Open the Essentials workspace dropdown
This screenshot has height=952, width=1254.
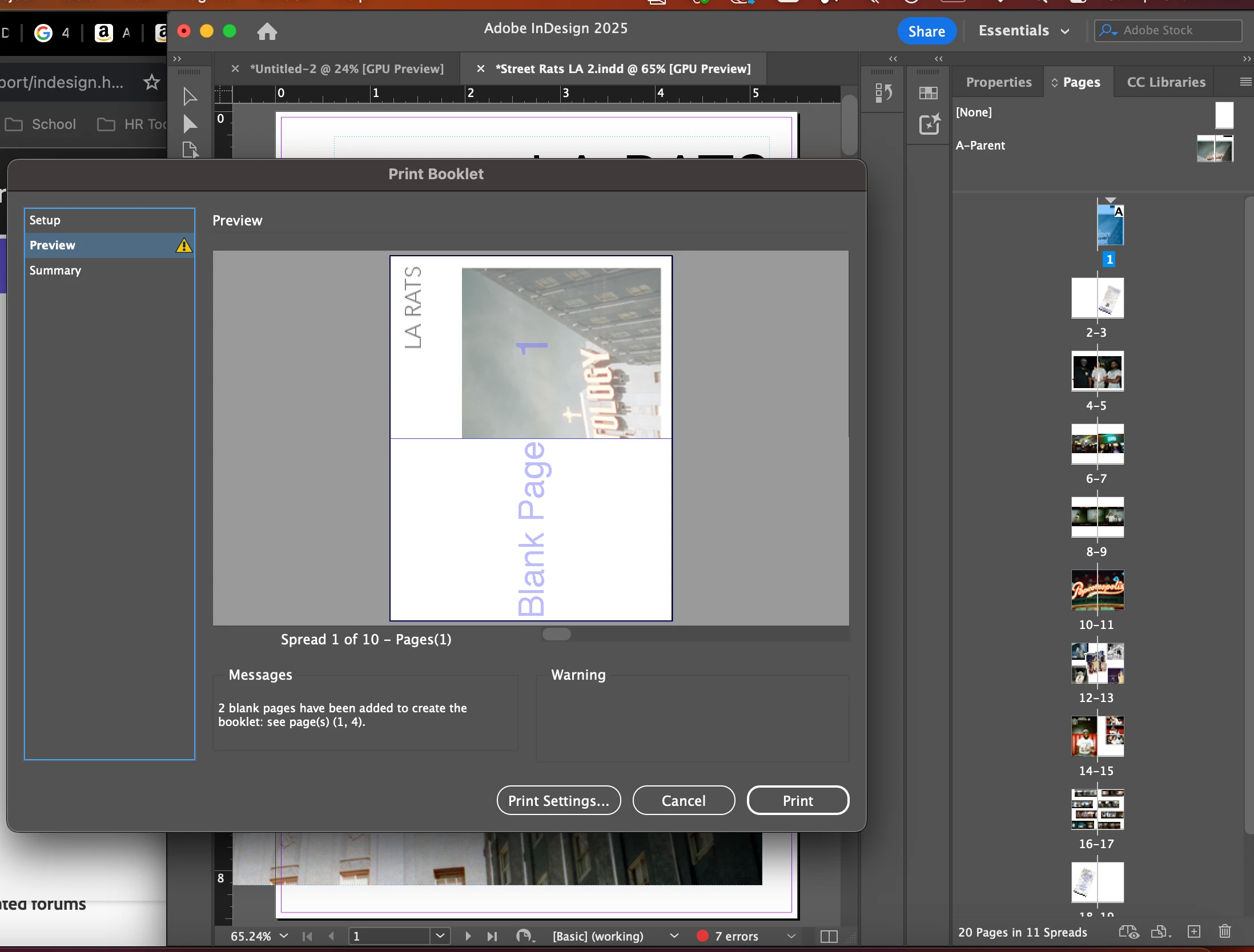[1023, 31]
